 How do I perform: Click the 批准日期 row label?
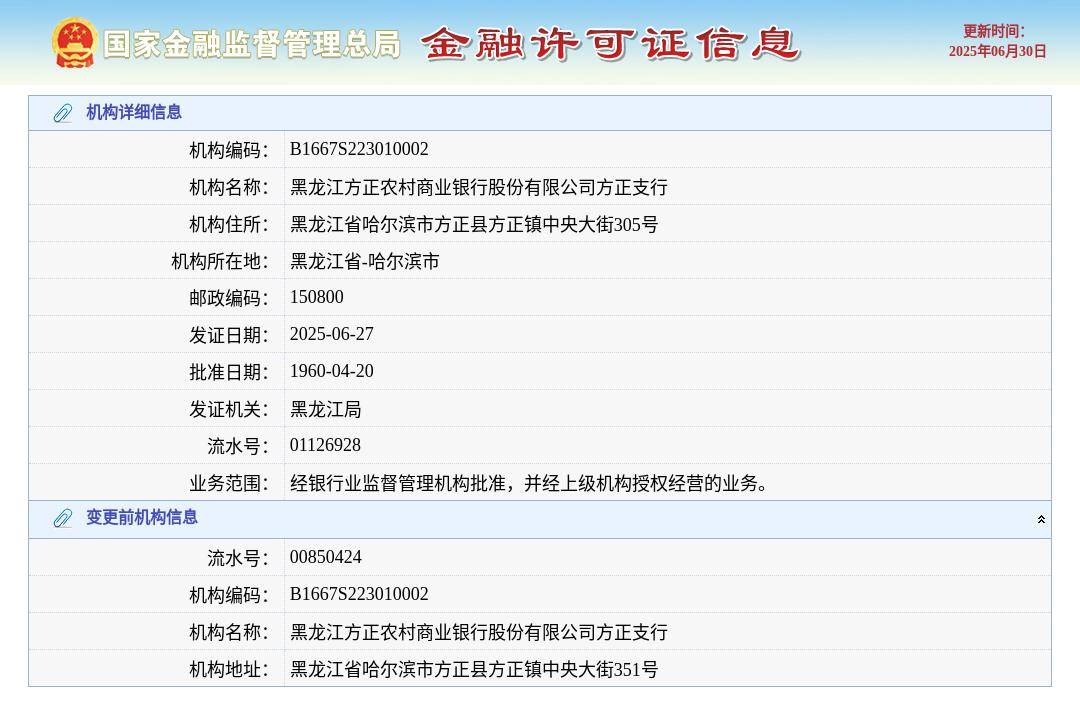pyautogui.click(x=229, y=373)
